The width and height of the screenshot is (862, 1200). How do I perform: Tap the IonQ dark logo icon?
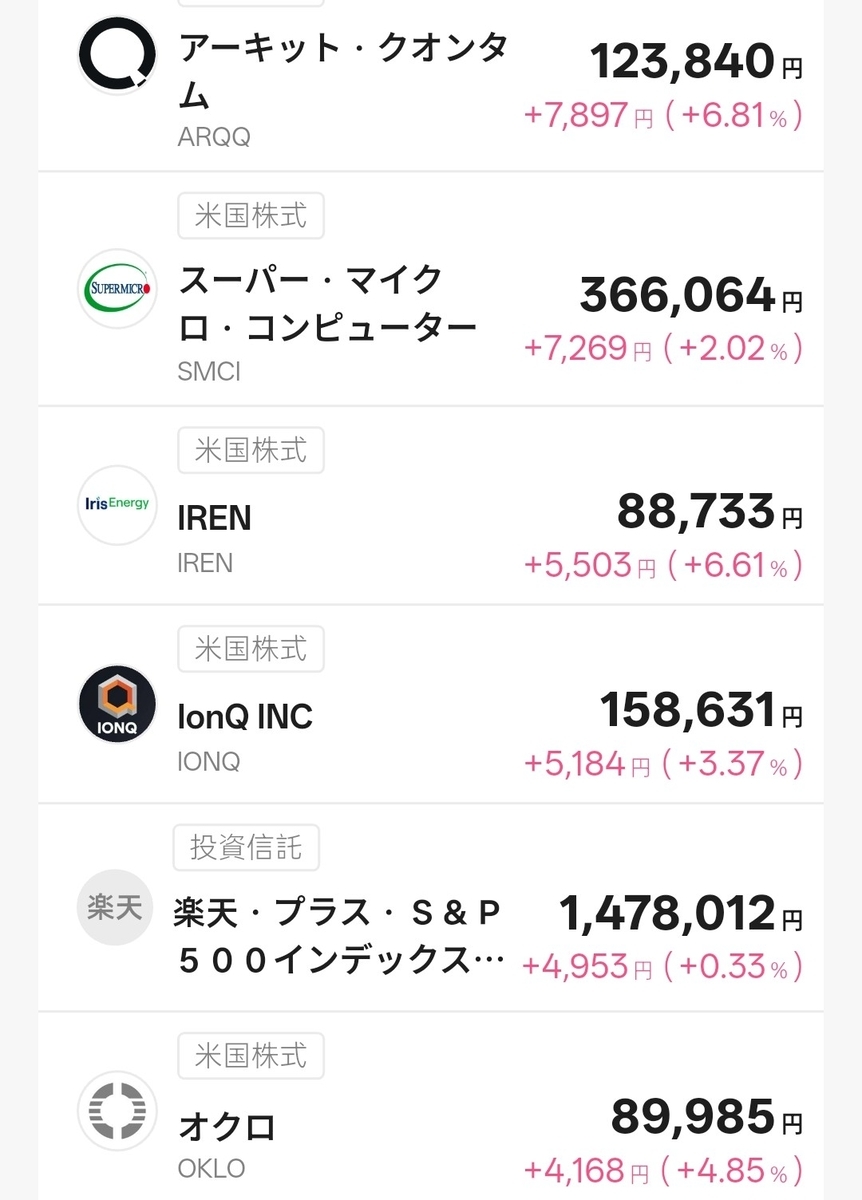coord(118,704)
